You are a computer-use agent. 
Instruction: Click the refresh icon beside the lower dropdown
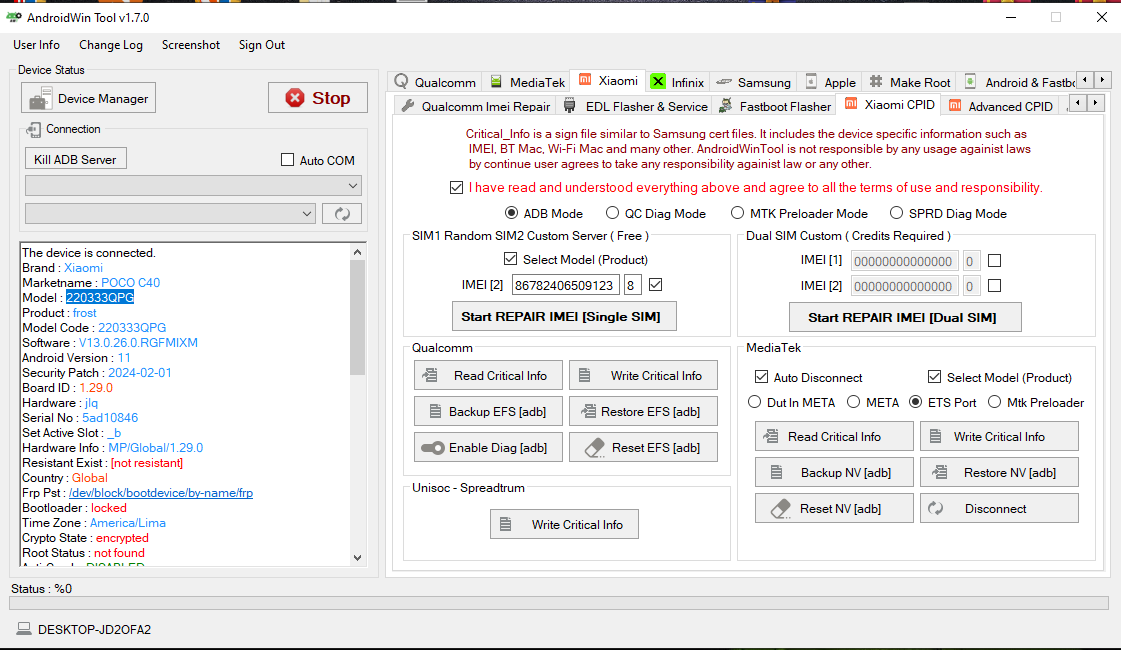341,213
